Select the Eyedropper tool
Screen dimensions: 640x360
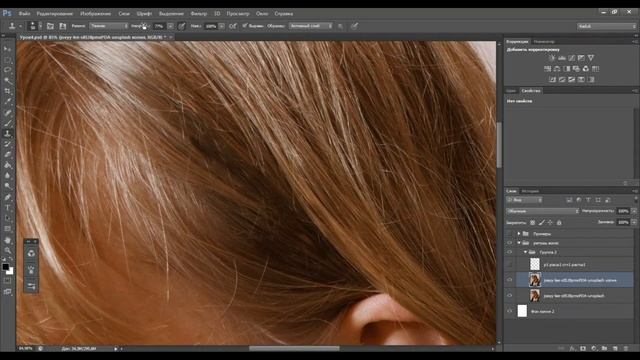click(x=7, y=102)
